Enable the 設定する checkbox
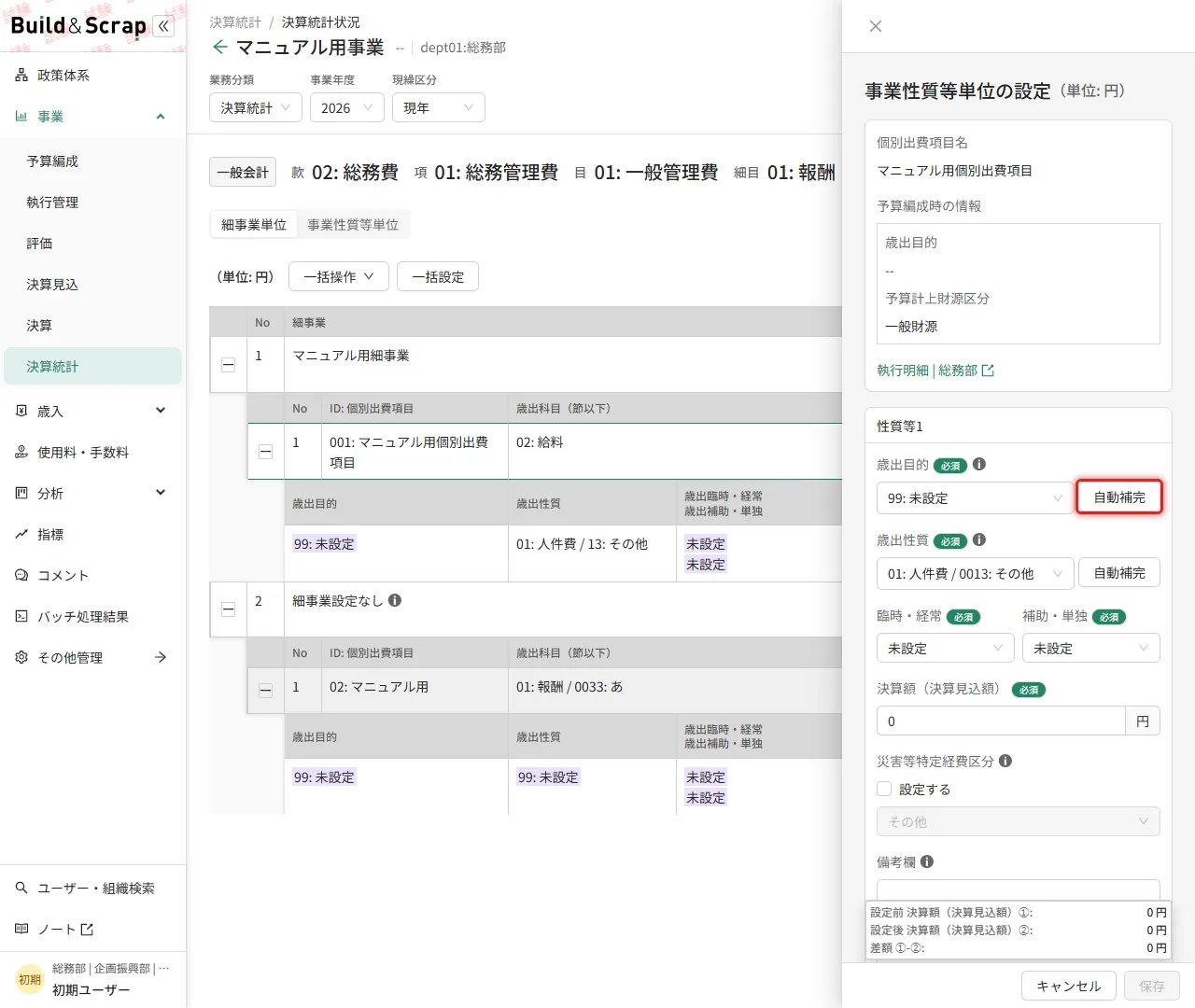 click(884, 789)
